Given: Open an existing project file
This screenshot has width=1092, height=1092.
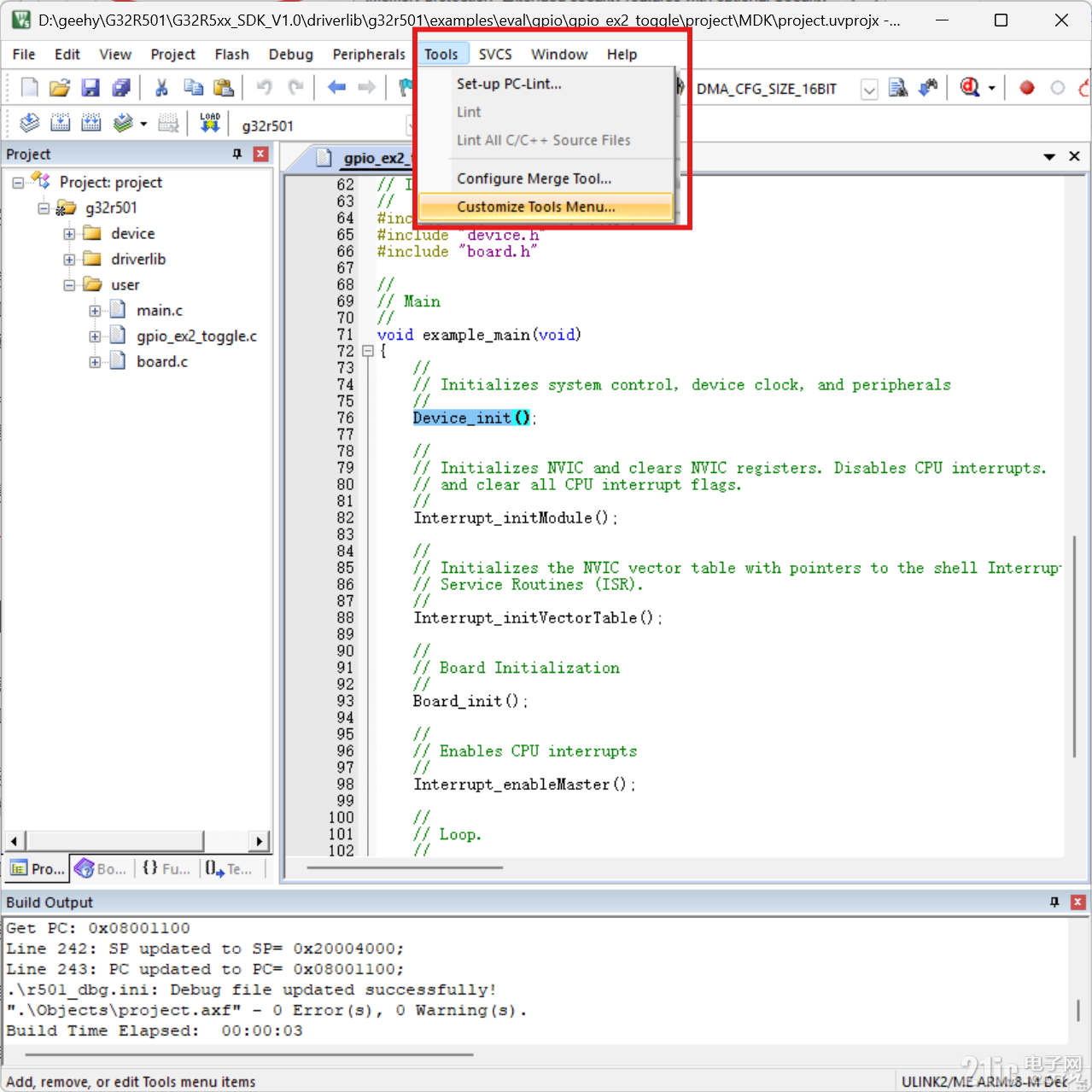Looking at the screenshot, I should pyautogui.click(x=59, y=87).
